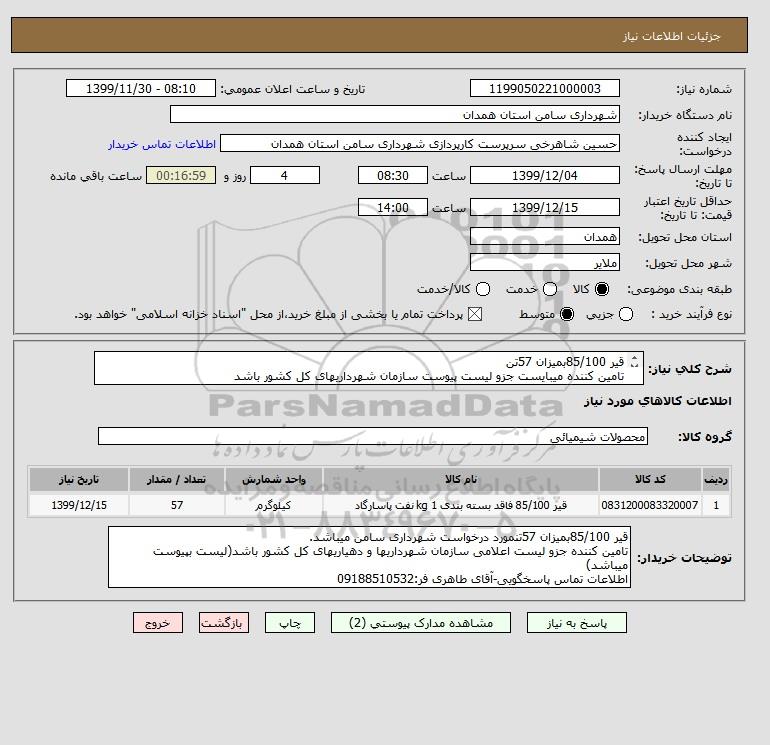This screenshot has width=770, height=745.
Task: Open مشاهده مدارک پیوستی (2) button
Action: 421,623
